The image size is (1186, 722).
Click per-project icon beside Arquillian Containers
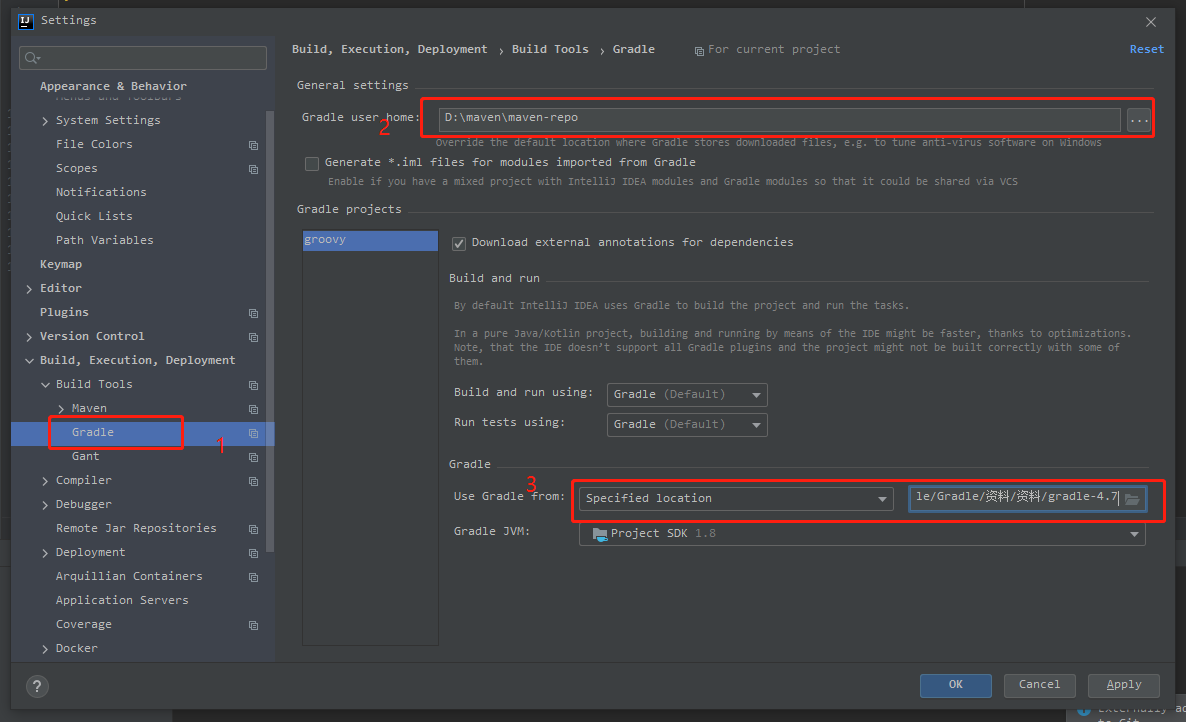click(x=253, y=578)
